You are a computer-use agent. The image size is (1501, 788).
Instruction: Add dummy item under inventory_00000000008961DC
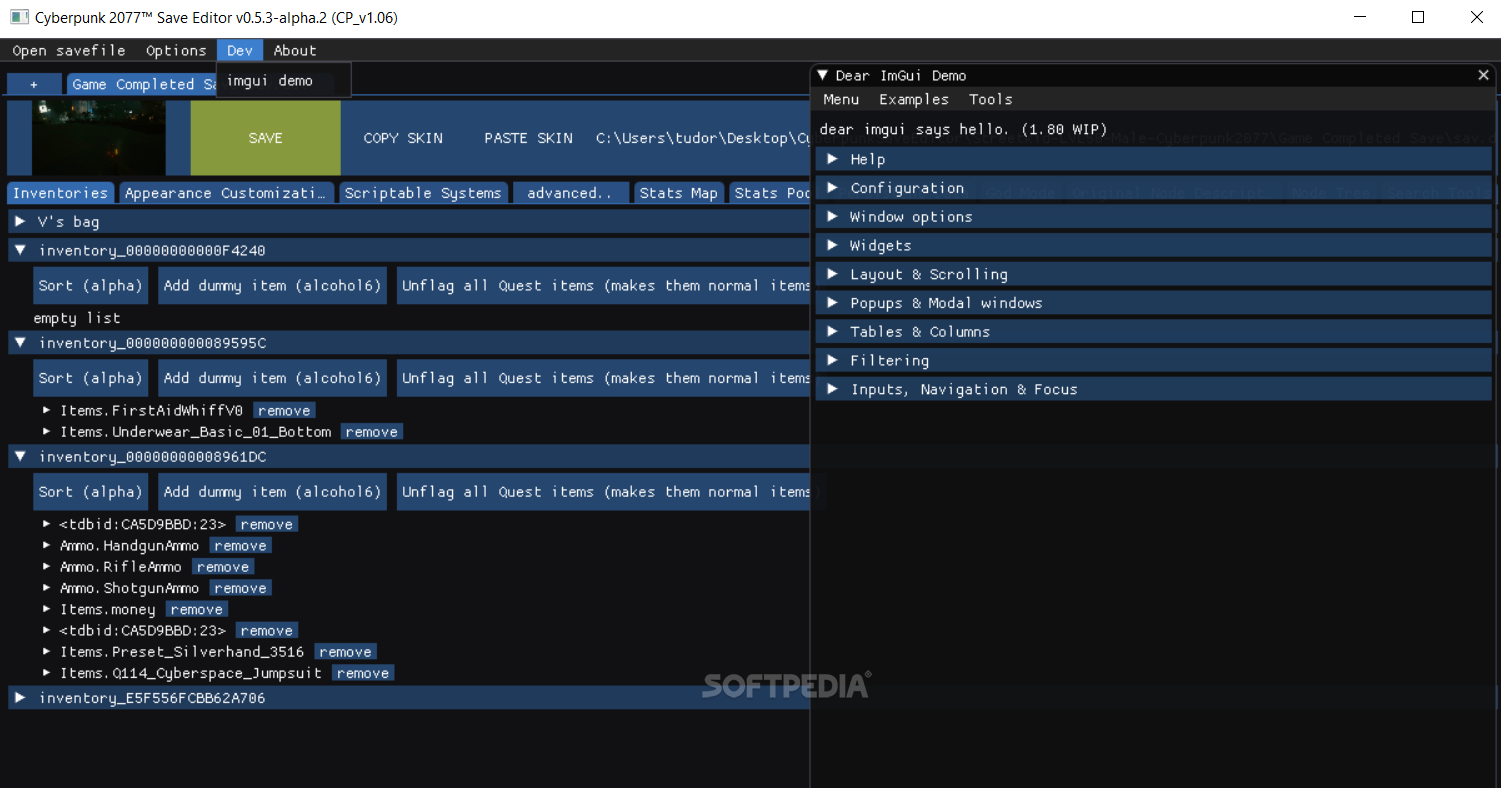click(x=273, y=492)
